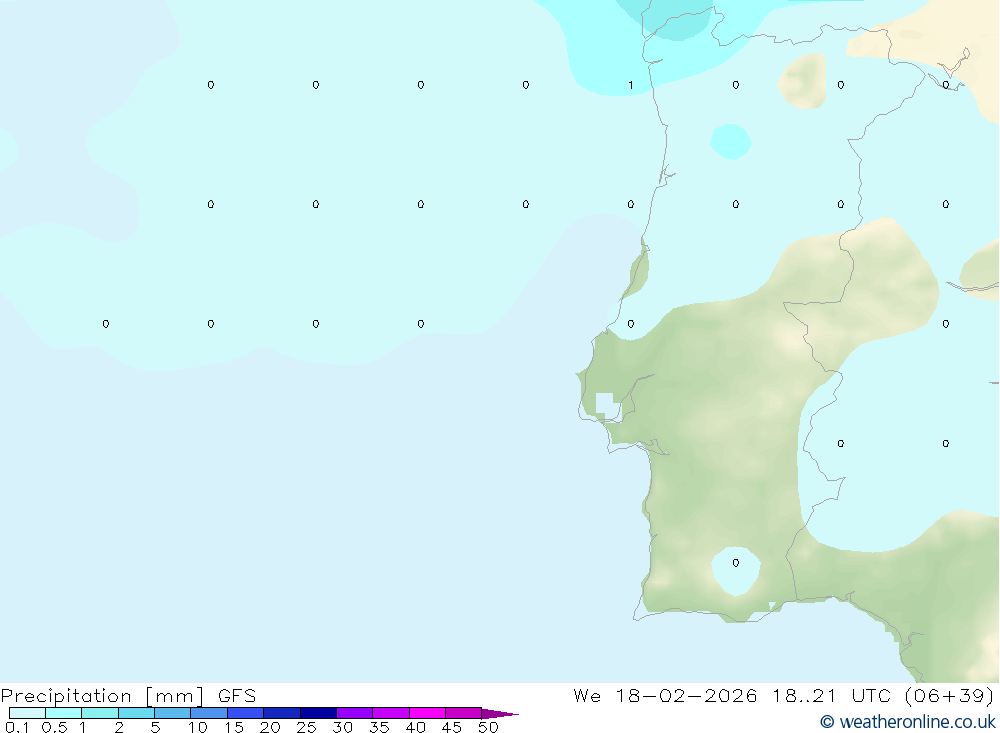Select the 1–2 mm legend color swatch

click(x=100, y=713)
